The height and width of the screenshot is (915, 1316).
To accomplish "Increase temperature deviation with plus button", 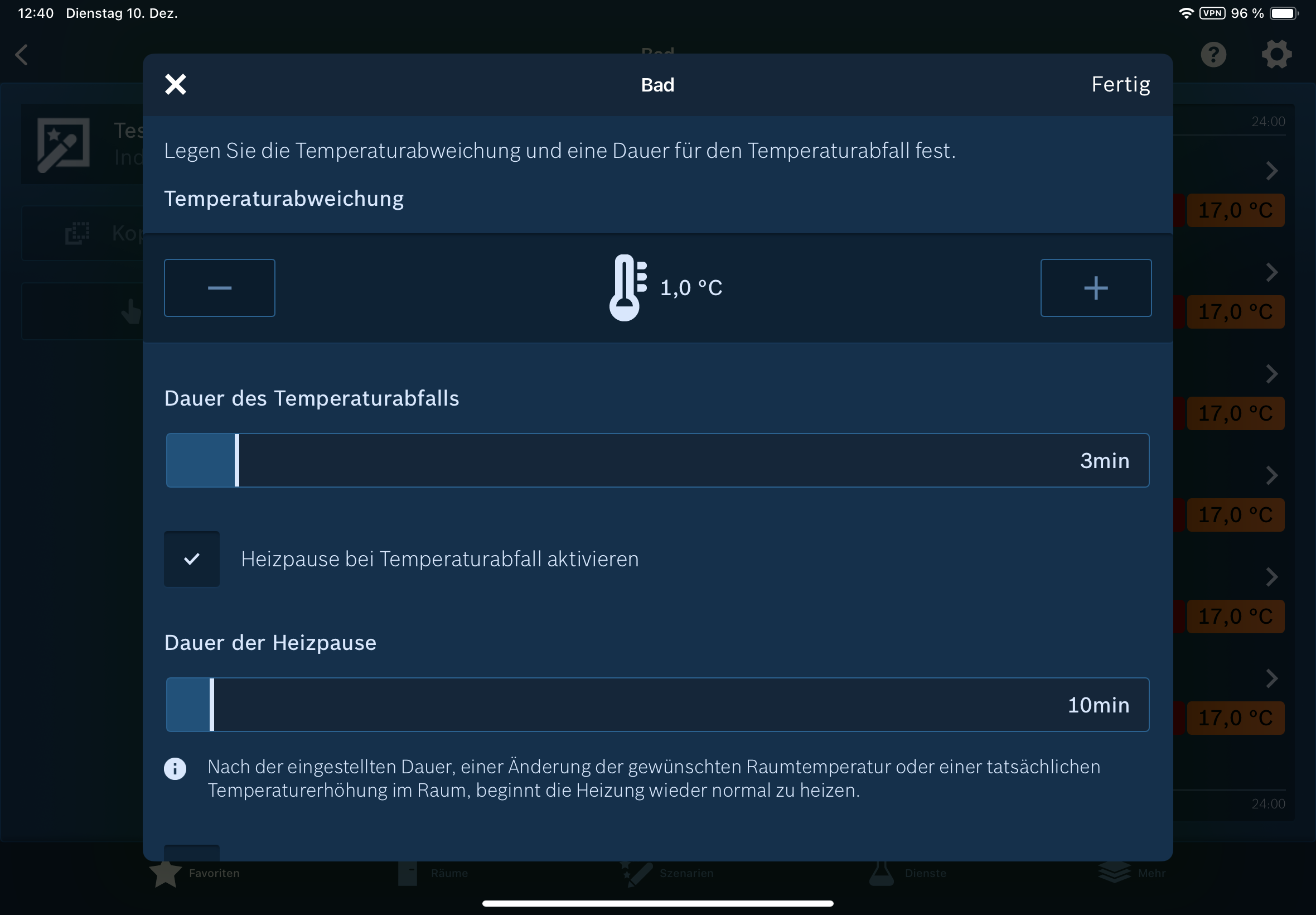I will tap(1095, 288).
